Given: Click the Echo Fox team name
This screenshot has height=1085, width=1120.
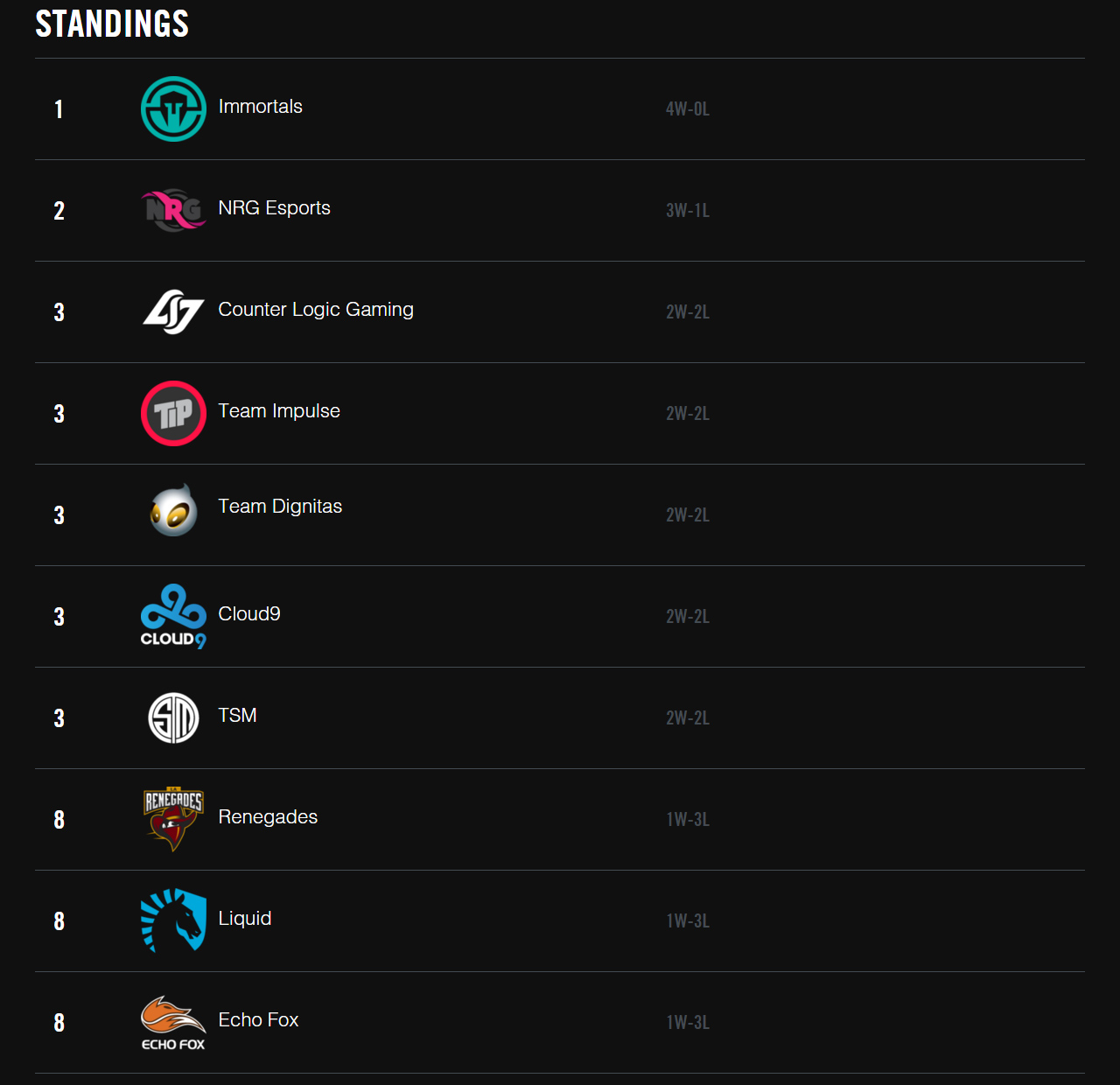Looking at the screenshot, I should pyautogui.click(x=258, y=1020).
